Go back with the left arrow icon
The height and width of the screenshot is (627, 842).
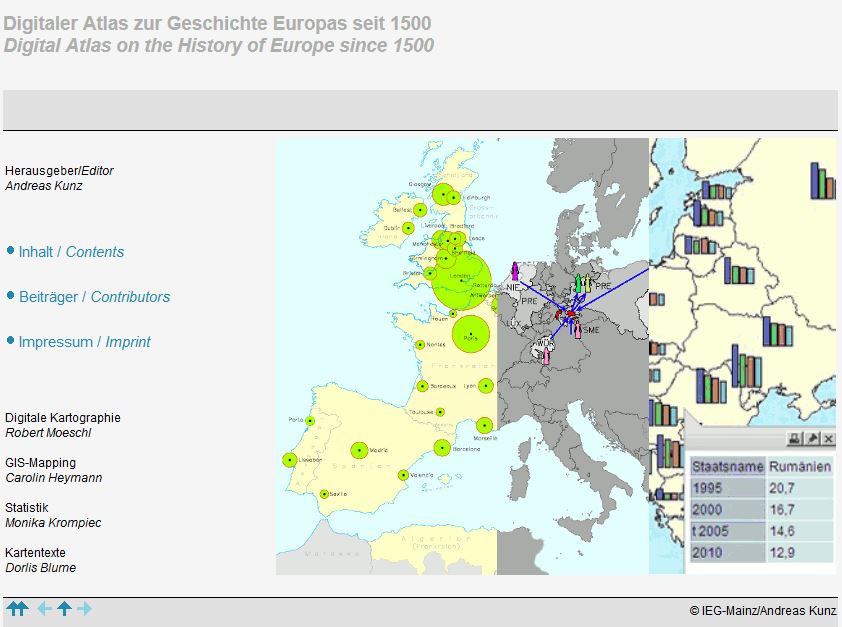[44, 609]
